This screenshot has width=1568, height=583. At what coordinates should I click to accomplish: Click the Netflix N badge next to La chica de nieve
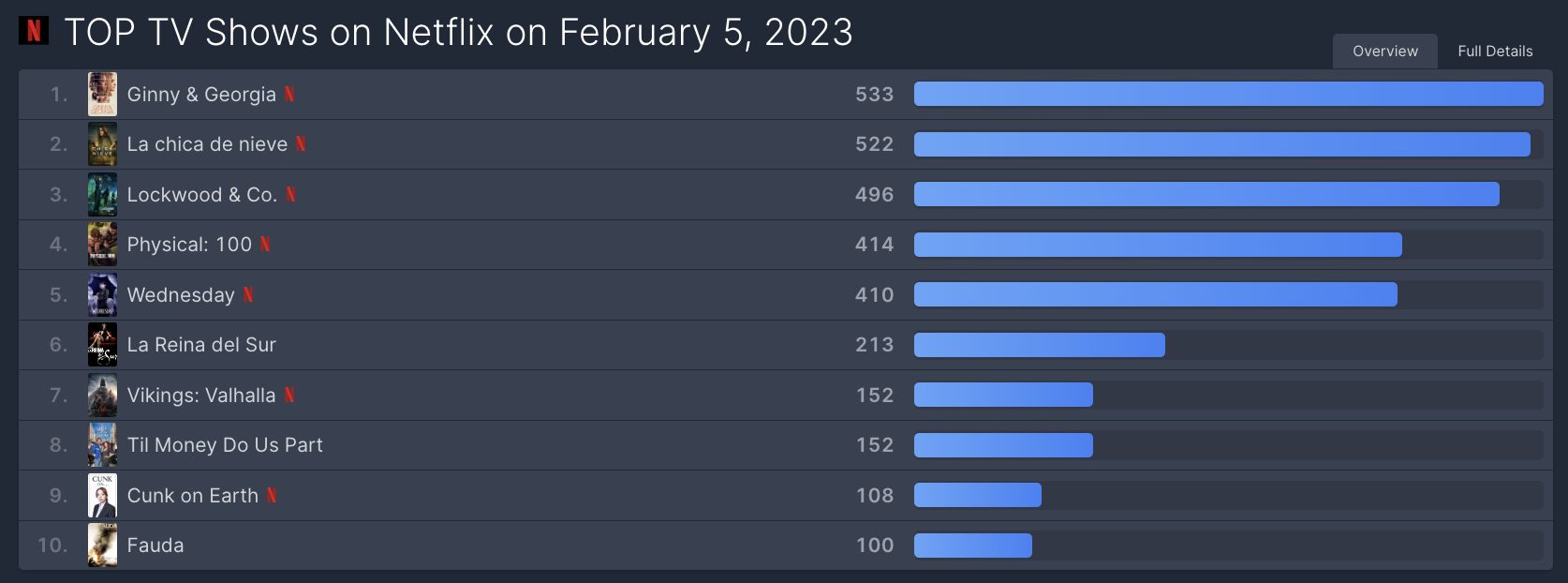point(301,143)
